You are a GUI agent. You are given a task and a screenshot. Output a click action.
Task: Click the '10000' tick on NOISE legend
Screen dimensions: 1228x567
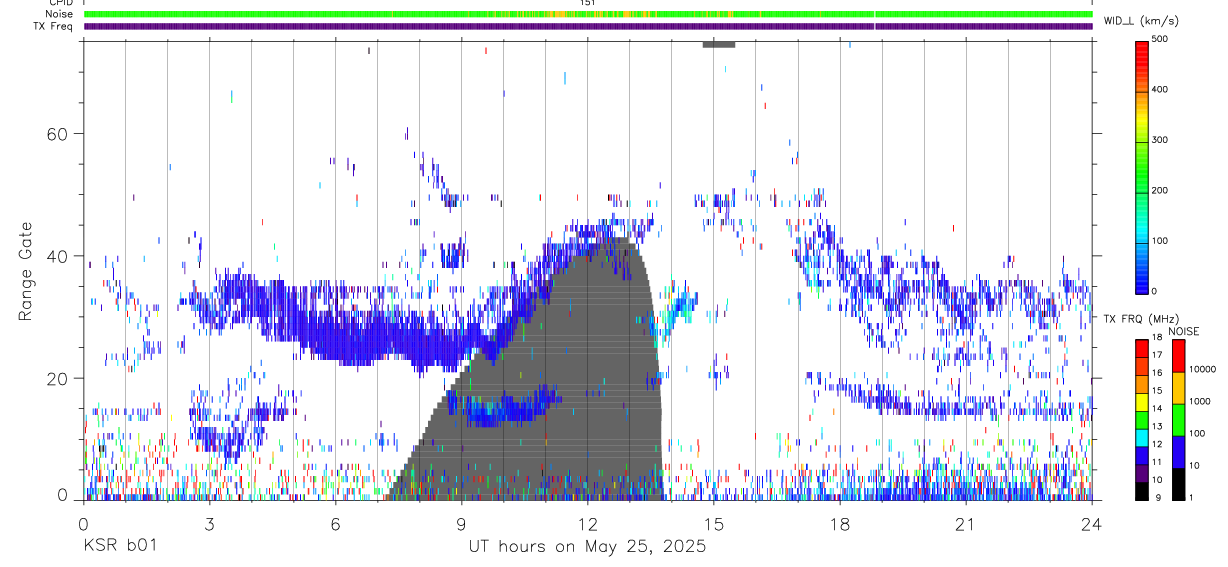[1203, 369]
